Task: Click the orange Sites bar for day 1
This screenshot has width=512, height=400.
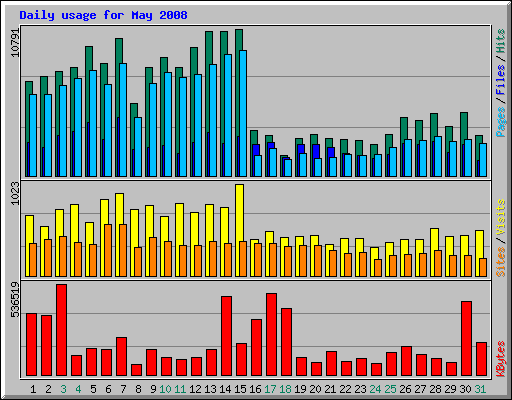Action: 33,260
